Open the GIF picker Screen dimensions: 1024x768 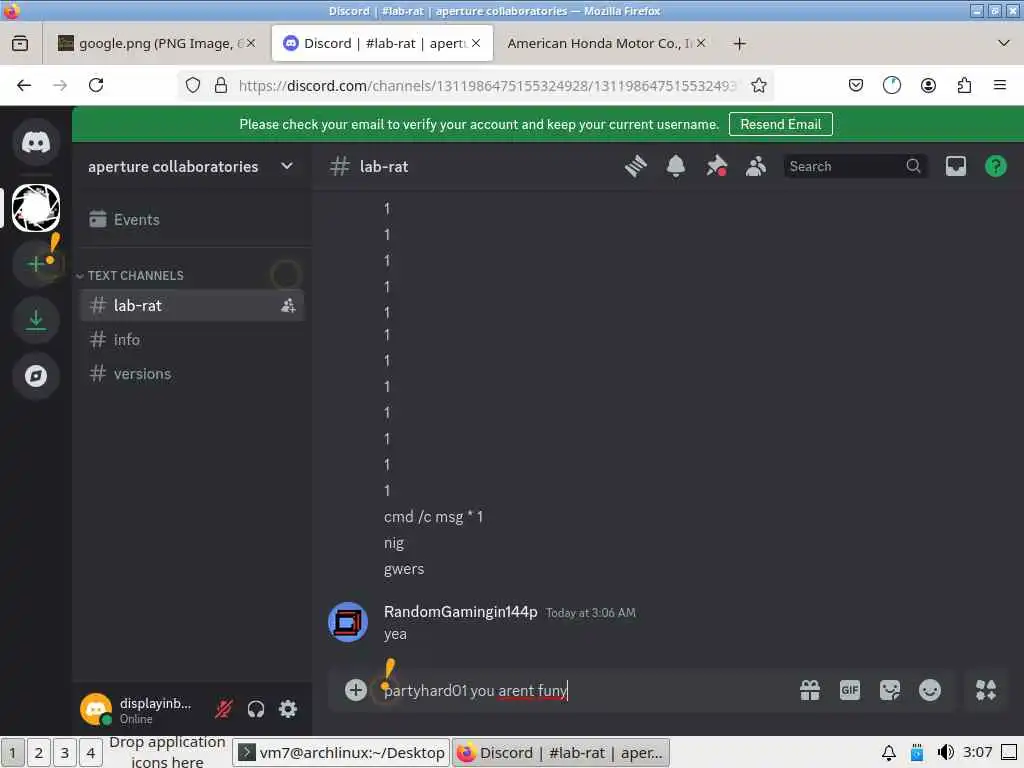(850, 690)
